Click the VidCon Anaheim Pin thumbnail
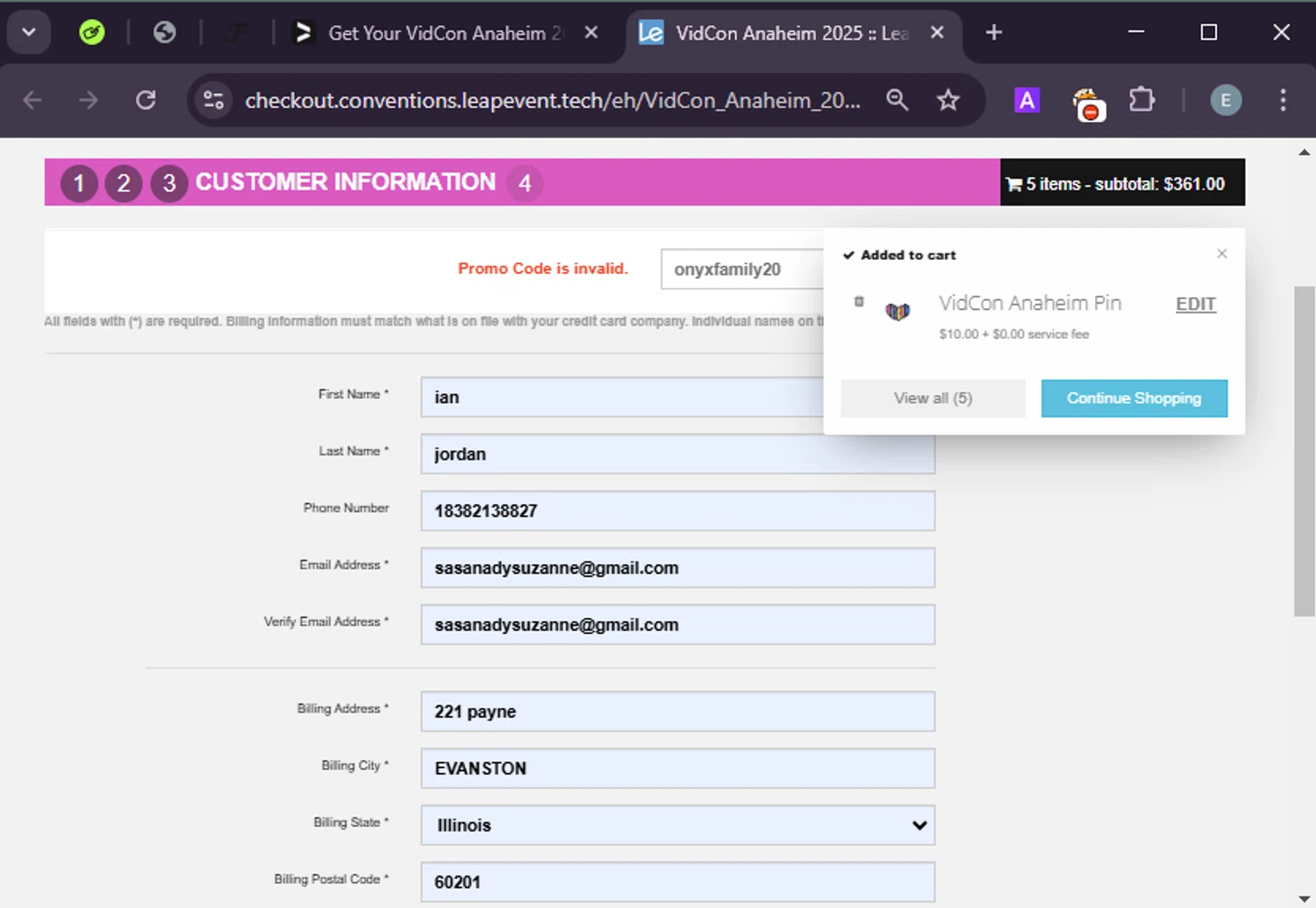 [898, 311]
